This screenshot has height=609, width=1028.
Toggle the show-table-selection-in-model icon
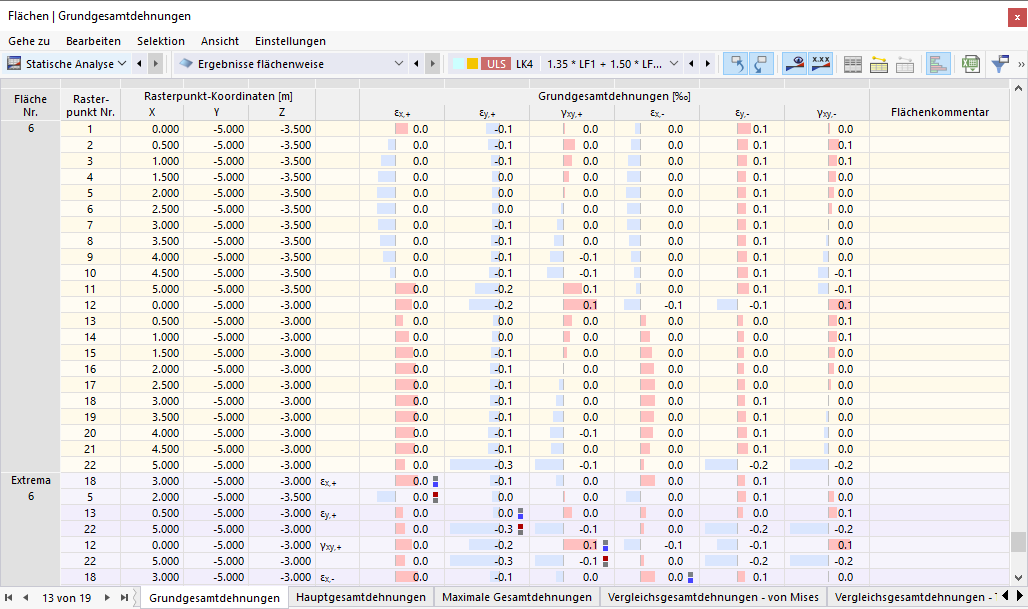coord(761,64)
